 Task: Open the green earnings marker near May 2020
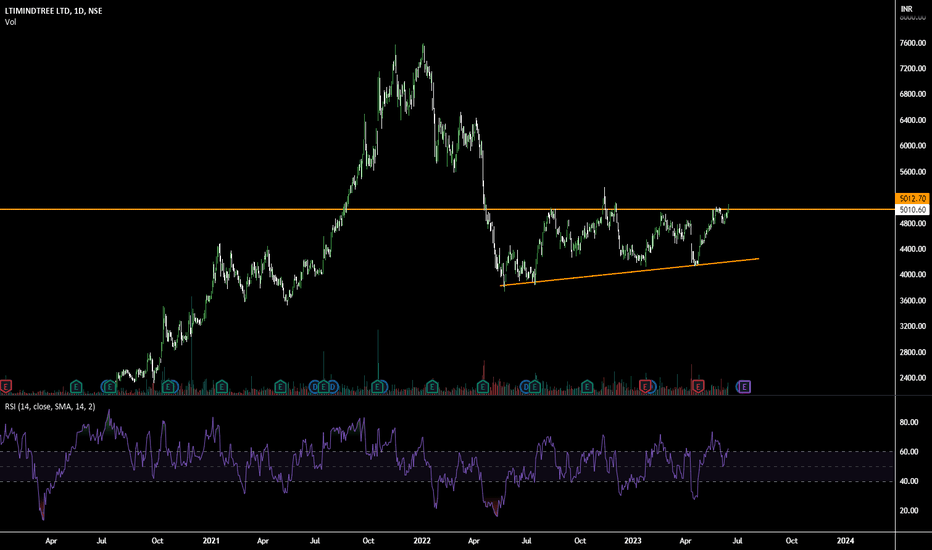[x=76, y=387]
